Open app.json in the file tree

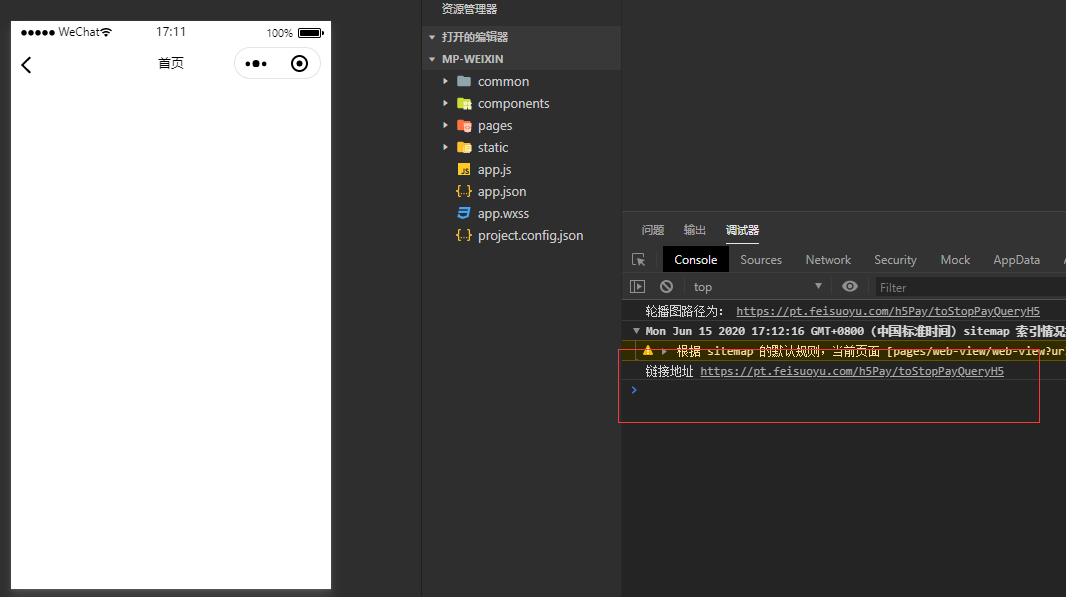502,191
